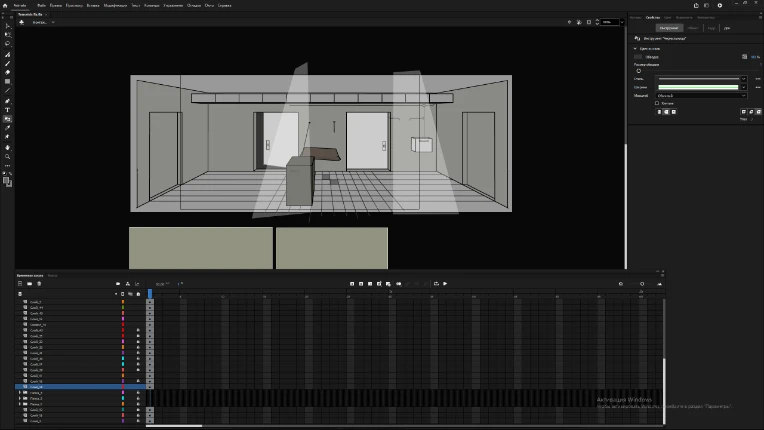764x430 pixels.
Task: Select the first stroke join style button
Action: (744, 112)
